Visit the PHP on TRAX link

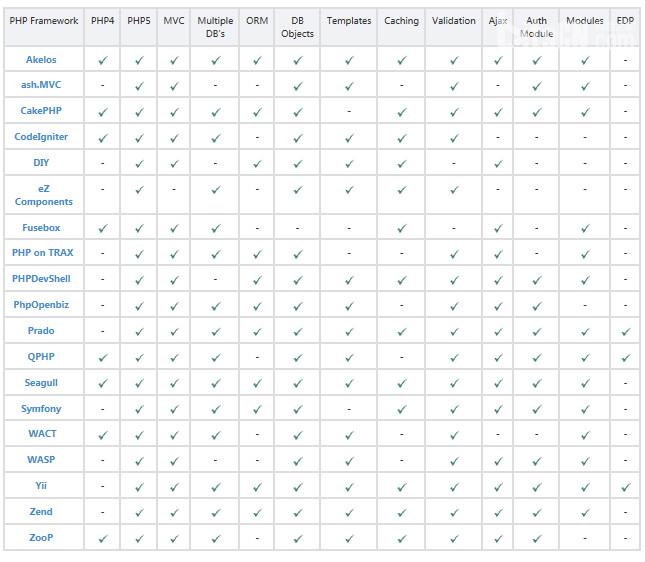coord(43,253)
